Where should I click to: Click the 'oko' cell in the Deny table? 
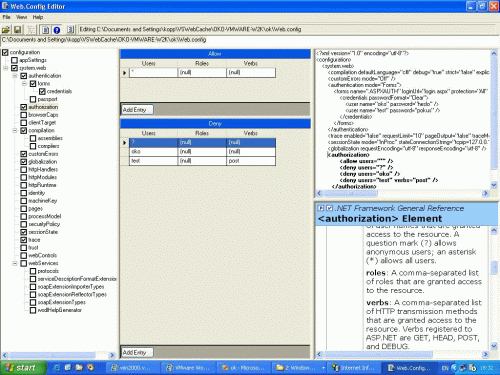point(154,152)
